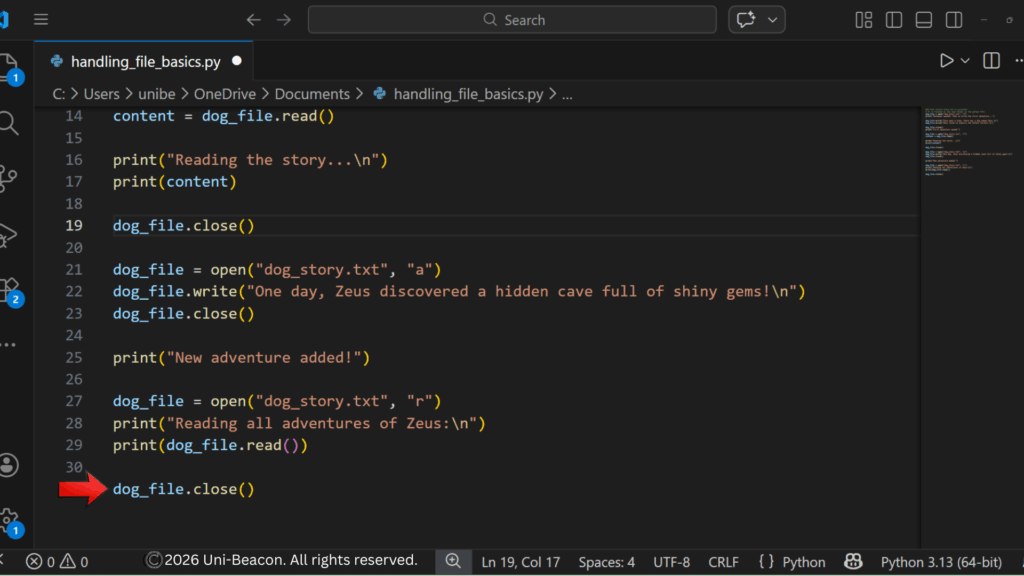
Task: Click the Users breadcrumb segment
Action: (101, 94)
